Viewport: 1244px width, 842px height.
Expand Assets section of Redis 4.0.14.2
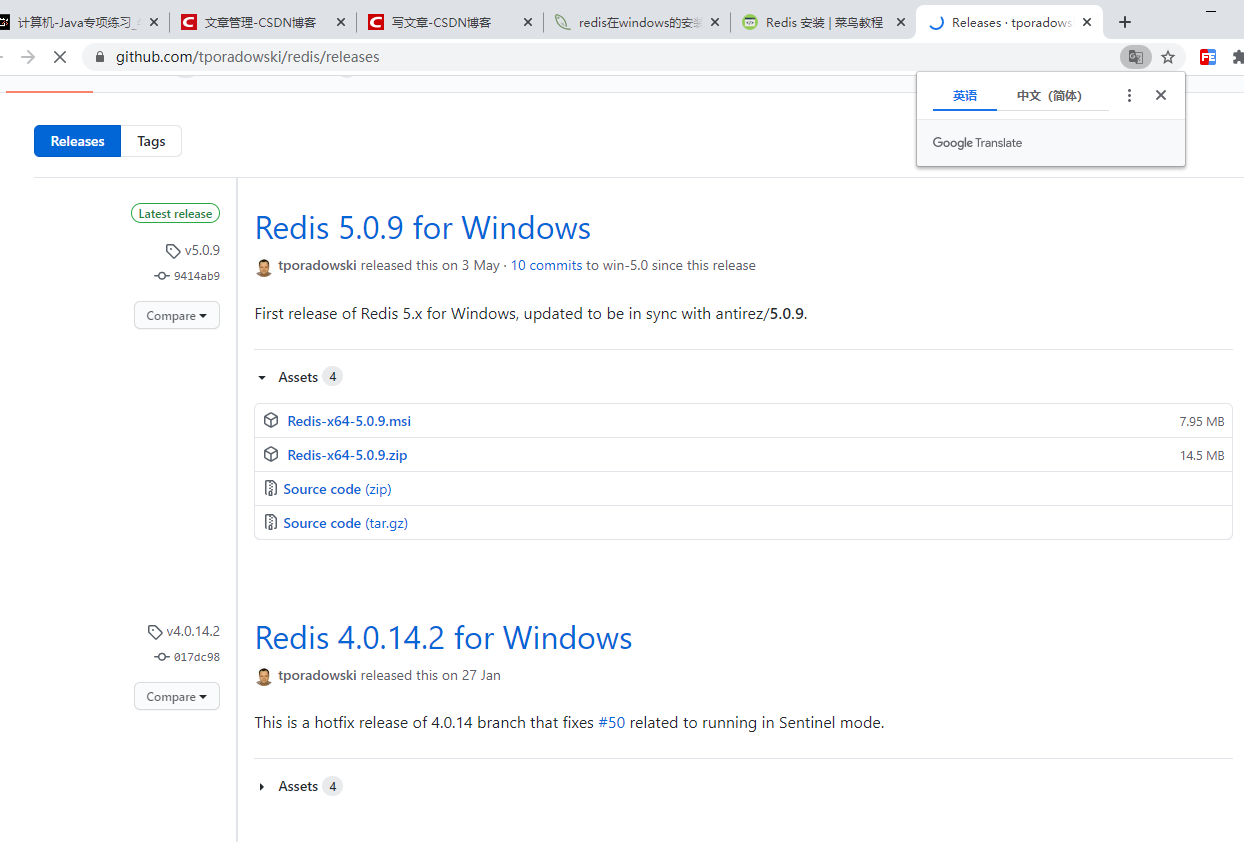tap(299, 786)
